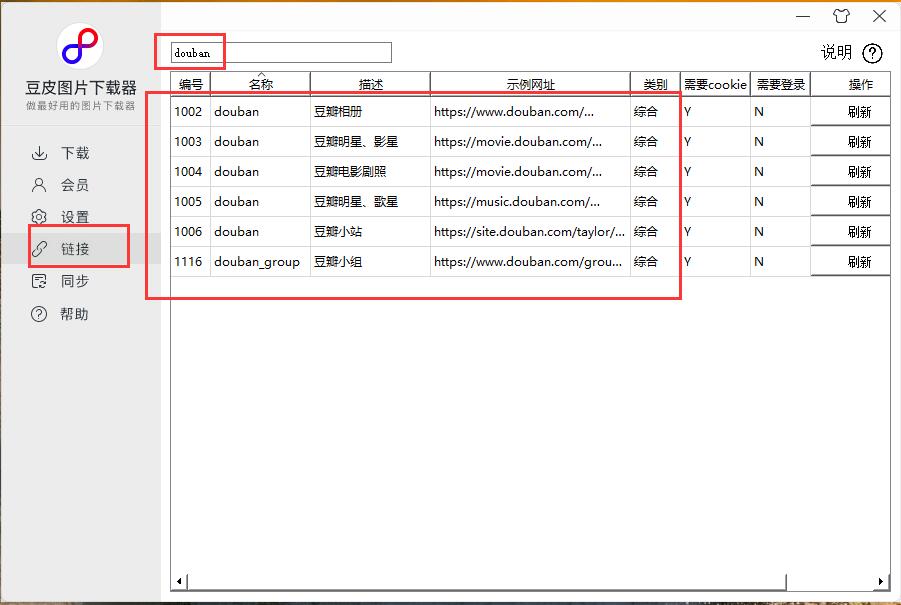This screenshot has height=605, width=901.
Task: Open the 设置 page
Action: tap(75, 217)
